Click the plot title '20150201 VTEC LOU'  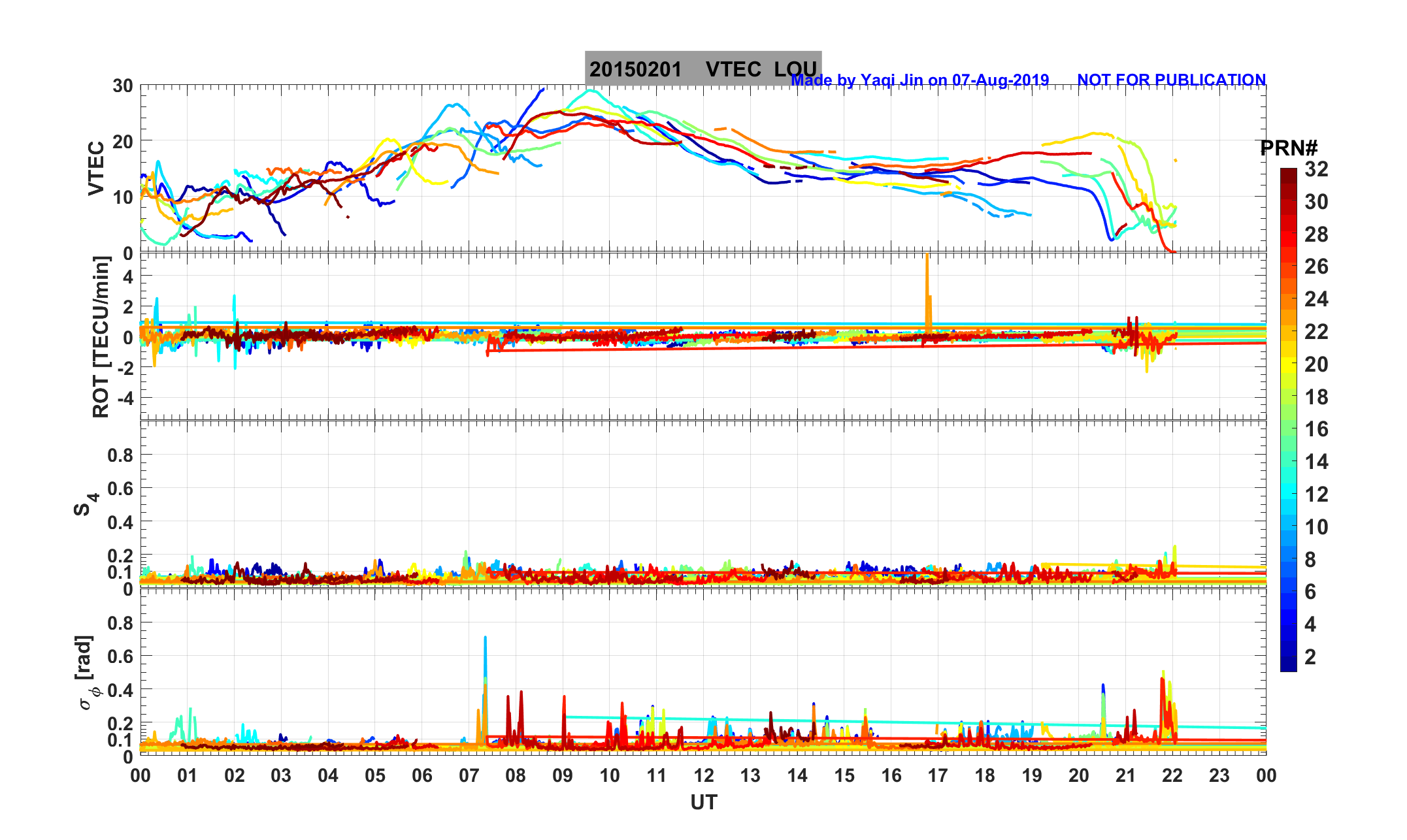click(703, 69)
